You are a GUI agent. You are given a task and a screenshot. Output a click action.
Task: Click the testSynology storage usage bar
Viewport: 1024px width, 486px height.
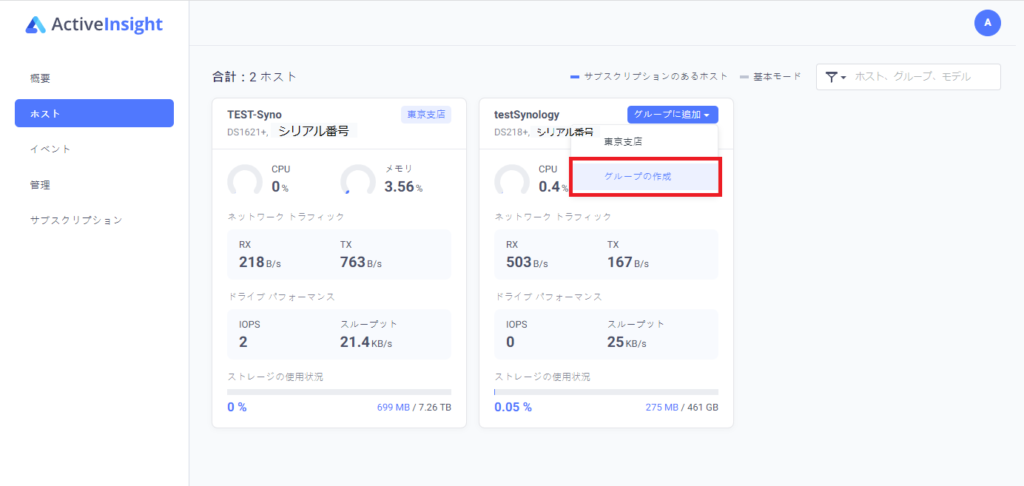(x=606, y=392)
